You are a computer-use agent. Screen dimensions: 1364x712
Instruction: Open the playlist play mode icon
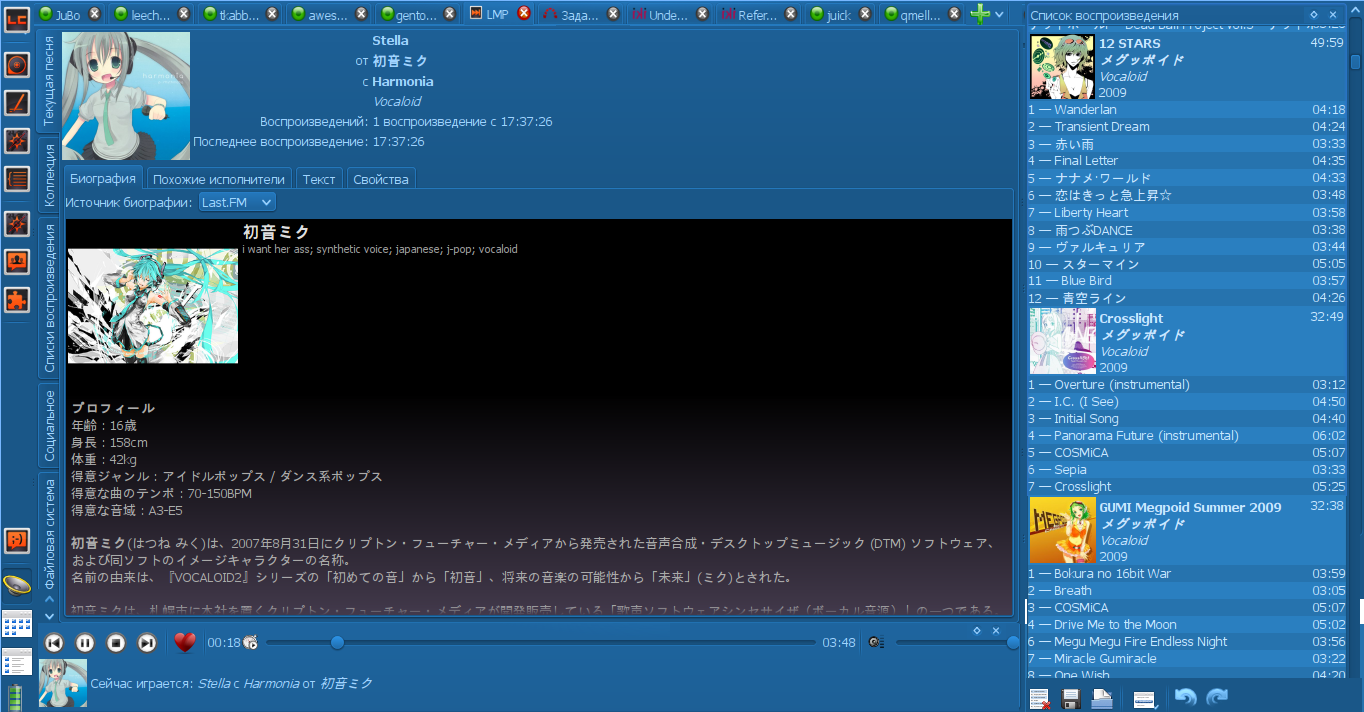(1146, 699)
